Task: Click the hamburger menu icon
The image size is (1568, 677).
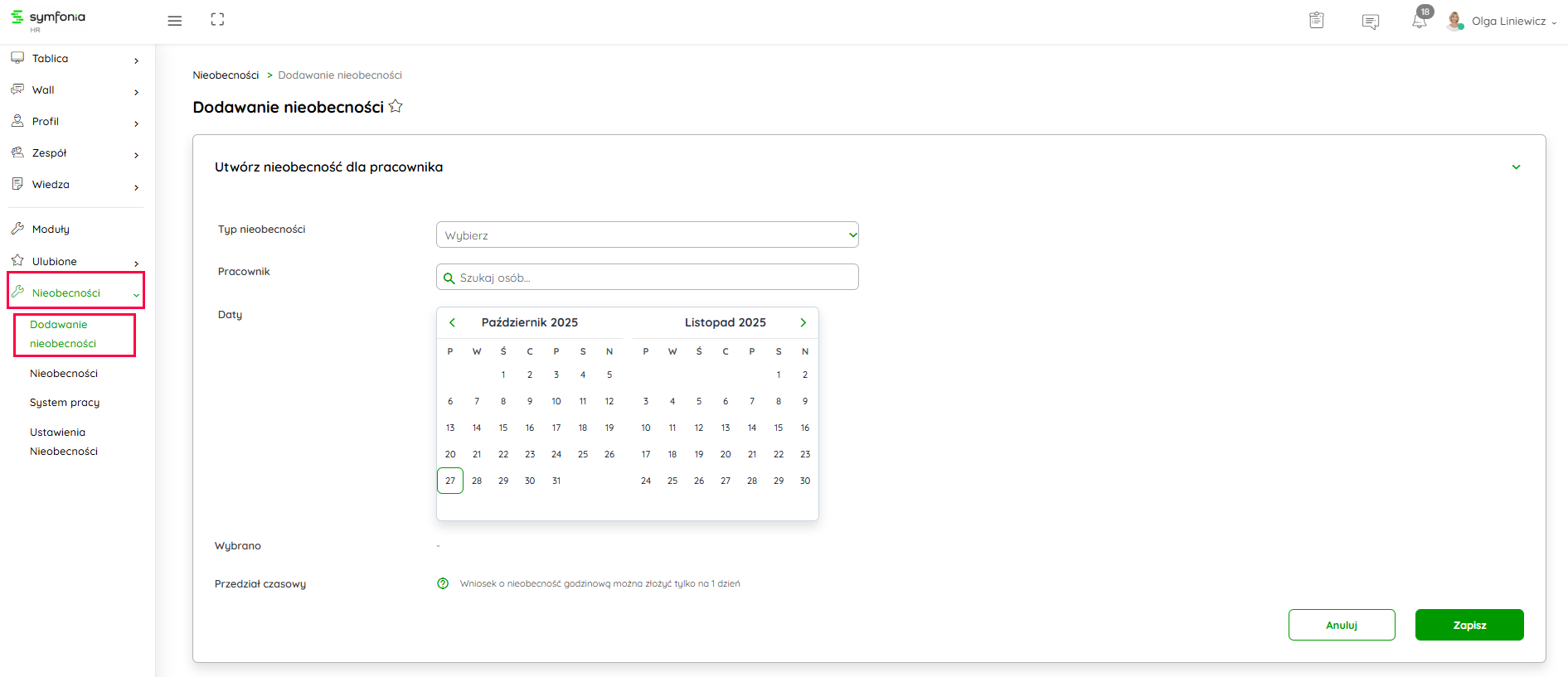Action: coord(174,21)
